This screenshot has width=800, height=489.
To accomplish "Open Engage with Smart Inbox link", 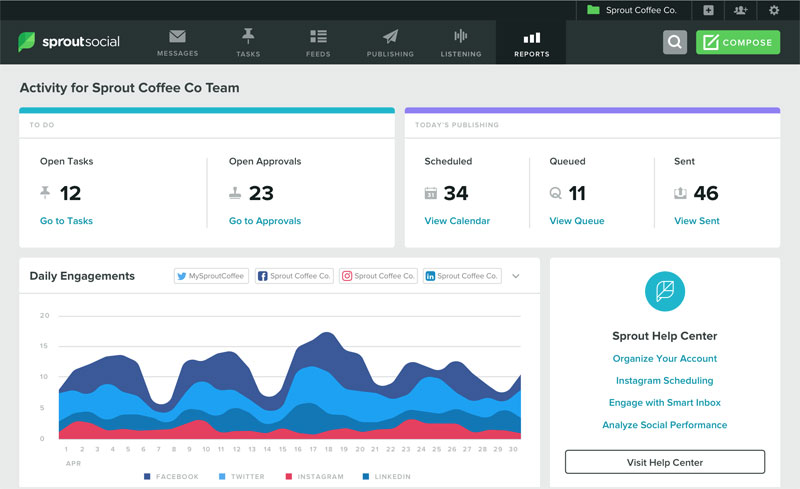I will pyautogui.click(x=664, y=402).
